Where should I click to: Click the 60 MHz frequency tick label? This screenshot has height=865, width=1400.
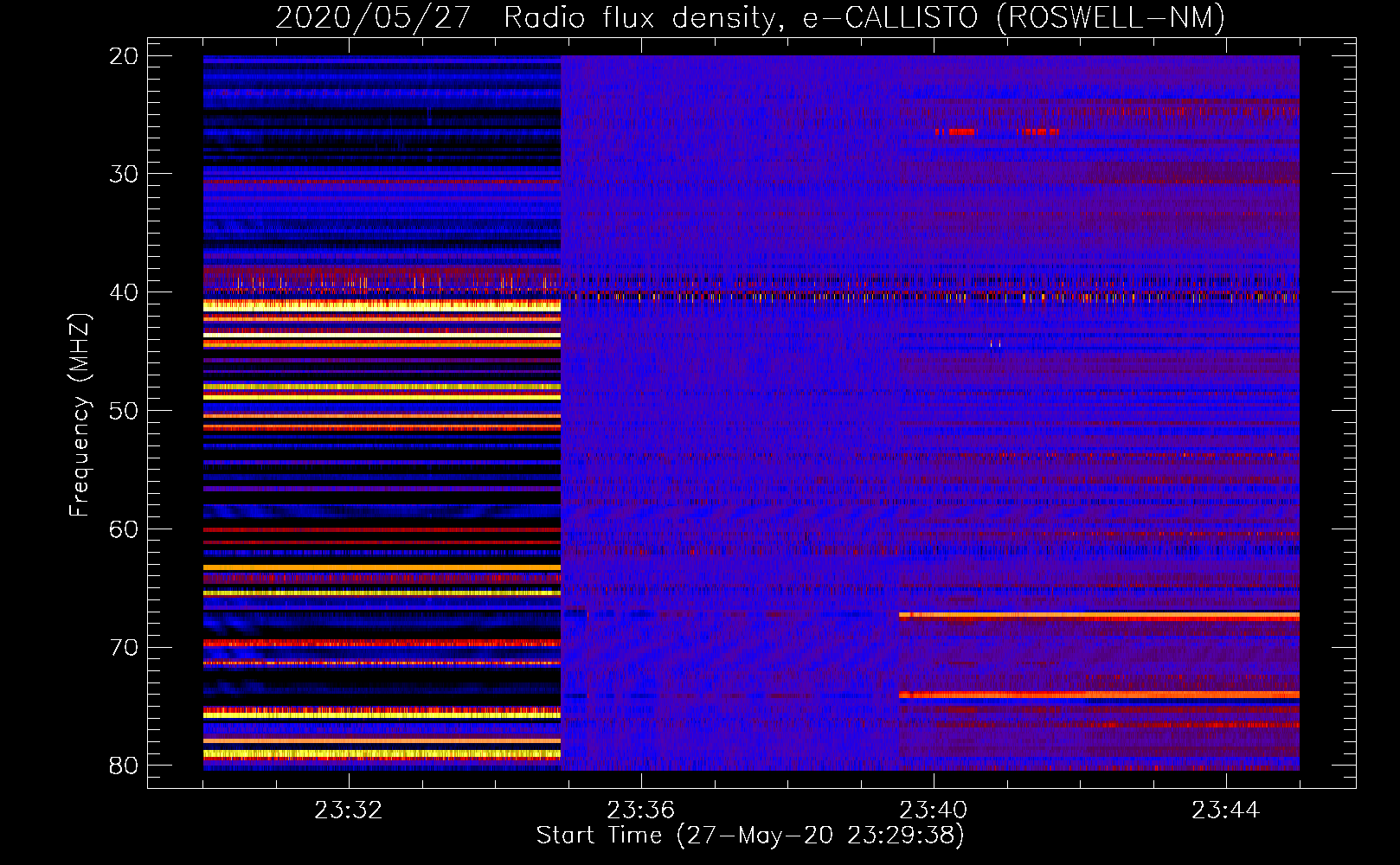coord(124,529)
